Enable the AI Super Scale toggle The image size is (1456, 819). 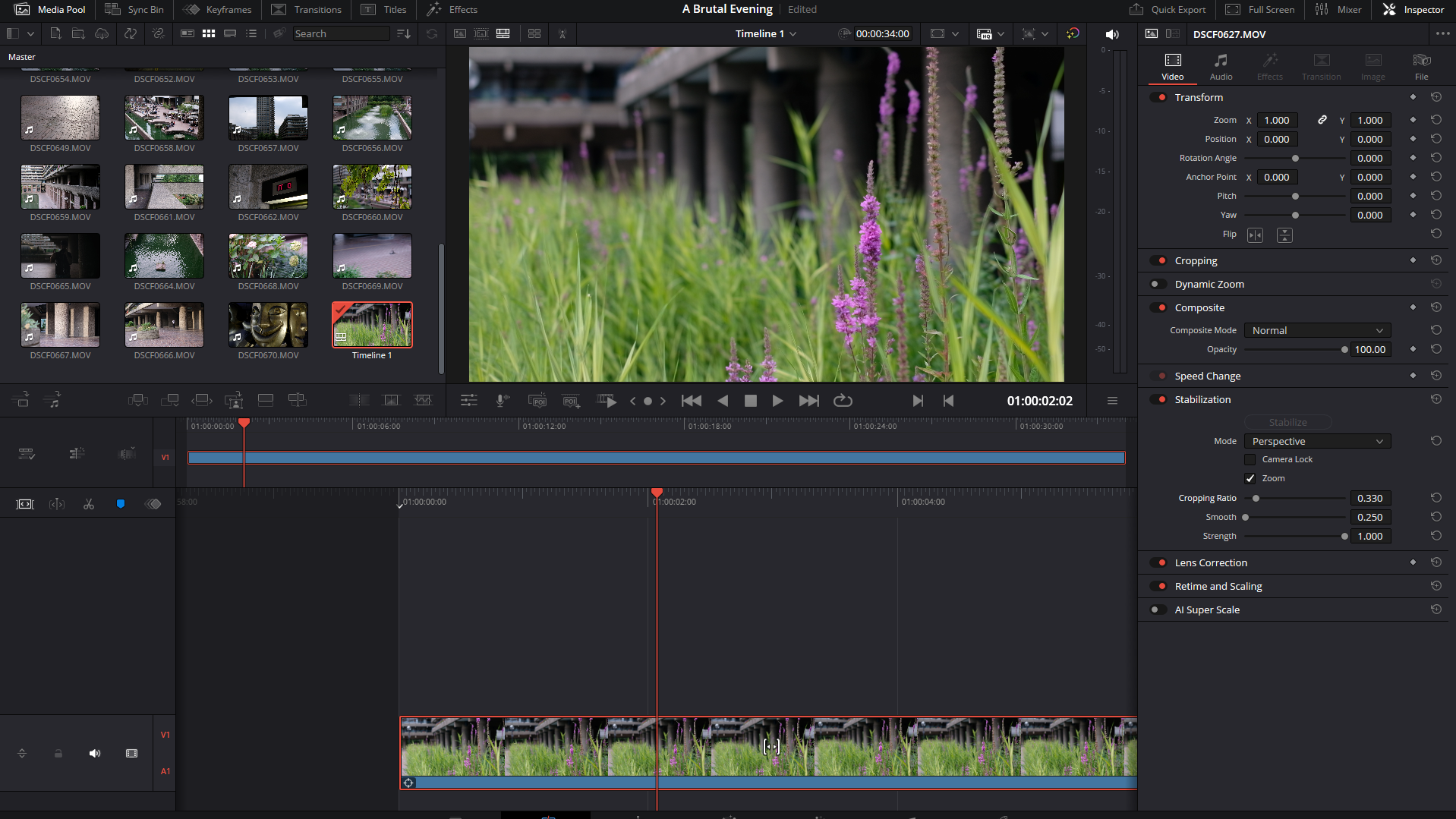1158,610
